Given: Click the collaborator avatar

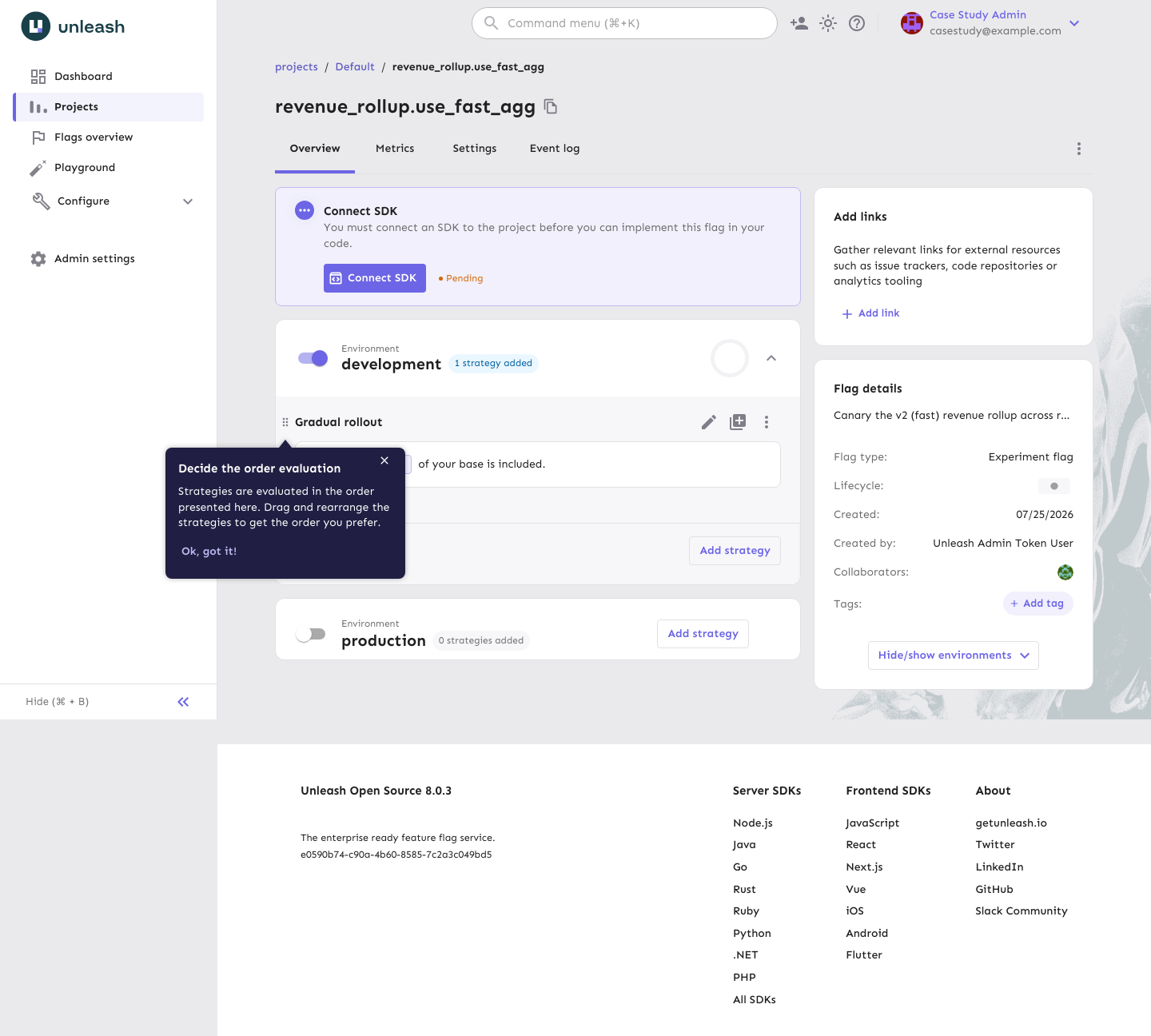Looking at the screenshot, I should (1065, 572).
